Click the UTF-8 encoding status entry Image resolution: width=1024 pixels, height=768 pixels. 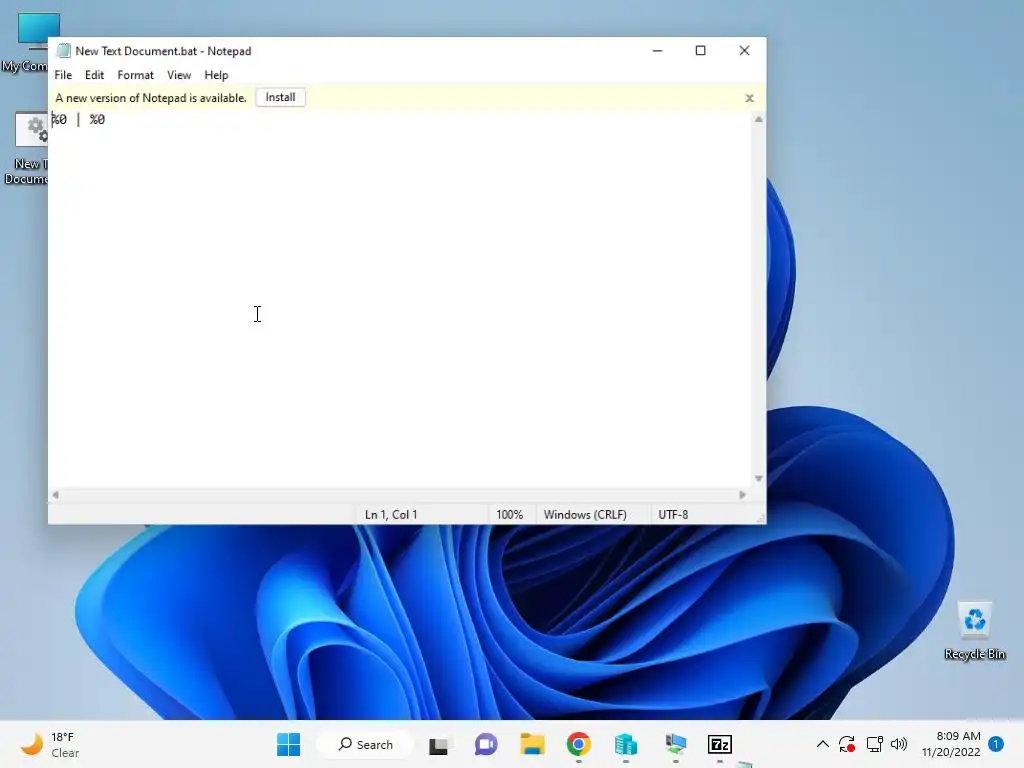[673, 515]
